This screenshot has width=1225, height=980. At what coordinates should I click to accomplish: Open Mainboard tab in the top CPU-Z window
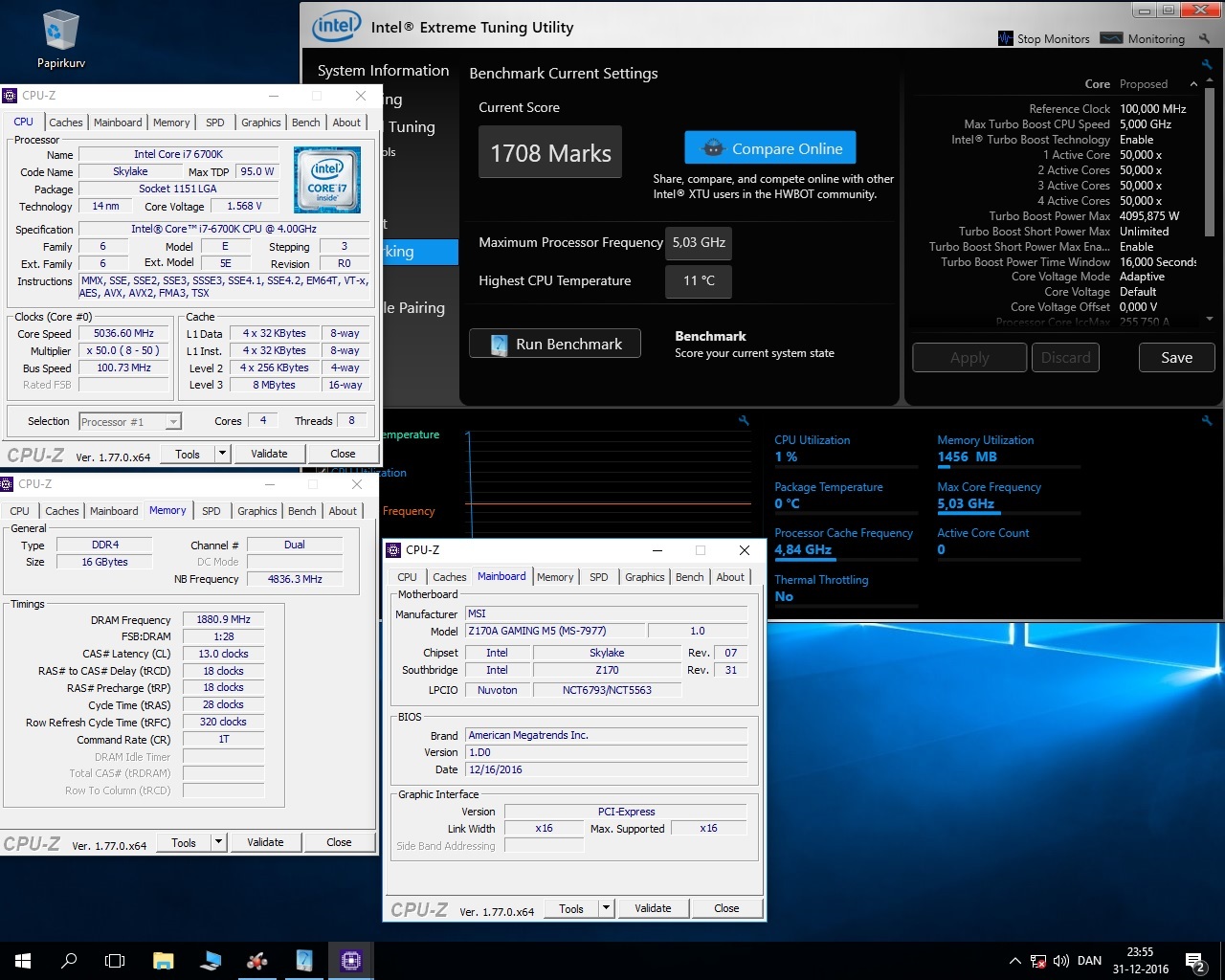click(x=118, y=122)
